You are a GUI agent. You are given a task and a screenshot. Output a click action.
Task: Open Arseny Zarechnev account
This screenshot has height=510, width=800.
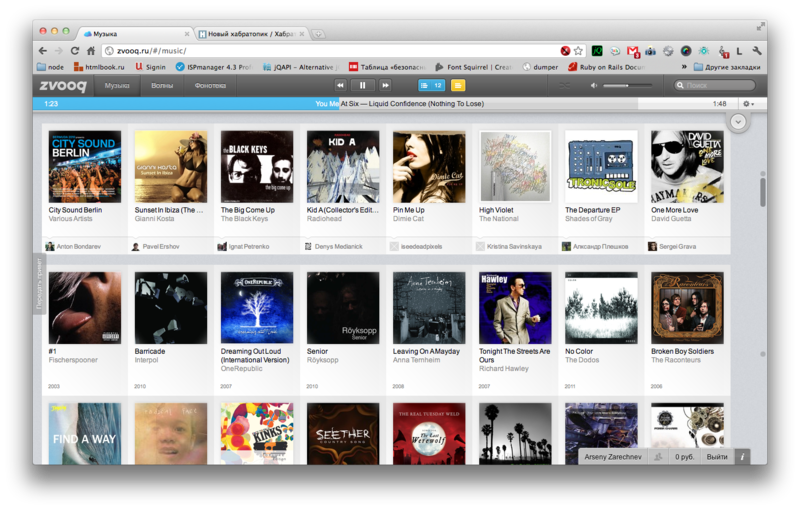point(613,457)
